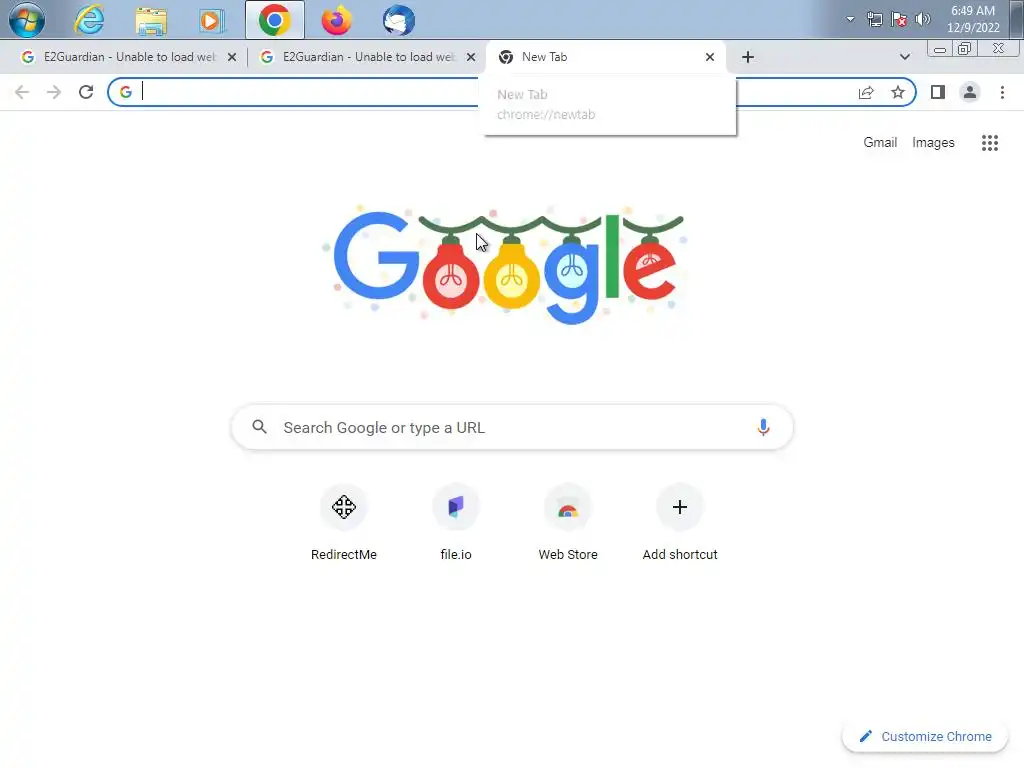
Task: Open the Chrome profile avatar
Action: (970, 92)
